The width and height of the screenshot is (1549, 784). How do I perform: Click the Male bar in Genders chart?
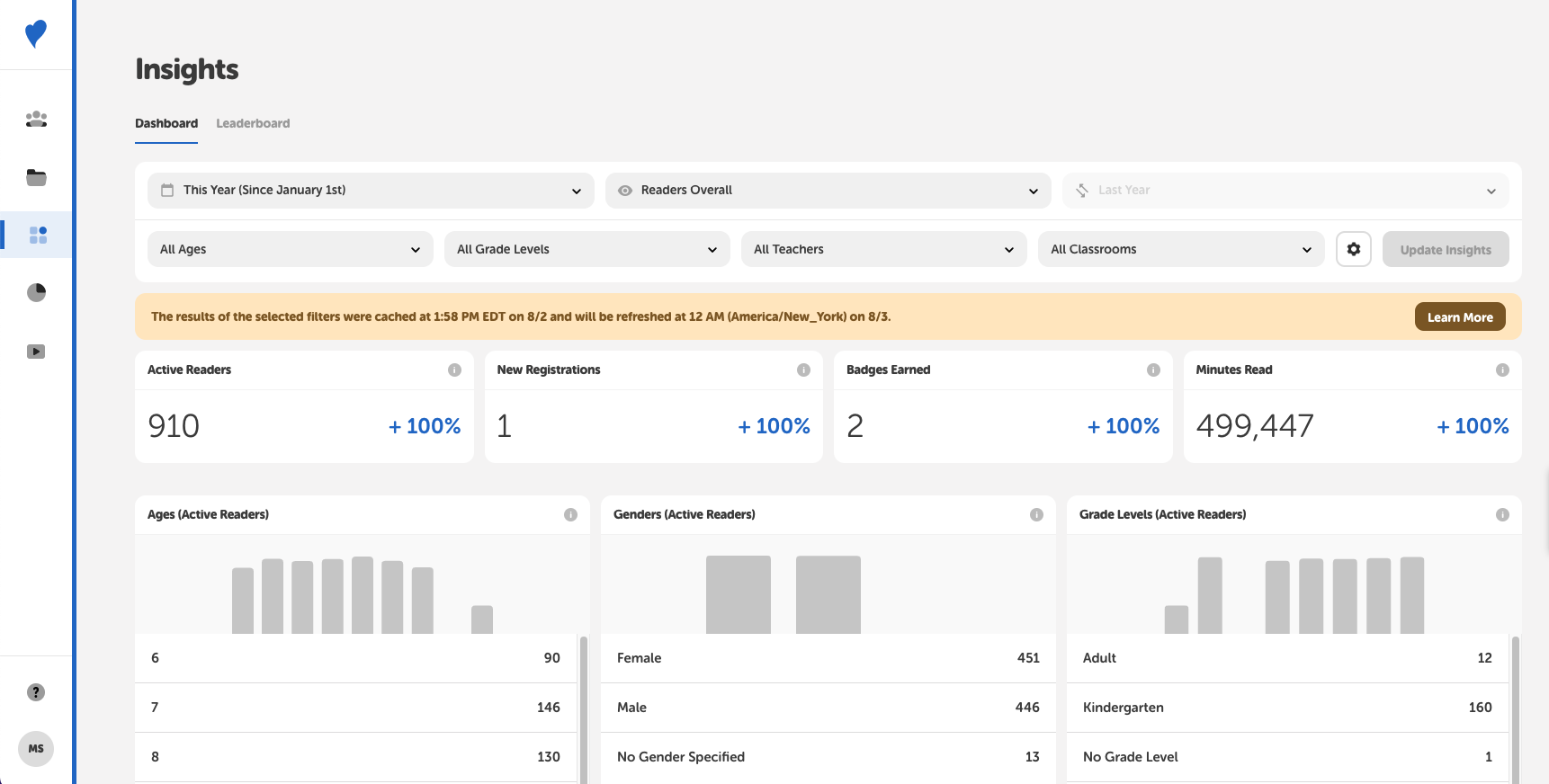tap(828, 594)
